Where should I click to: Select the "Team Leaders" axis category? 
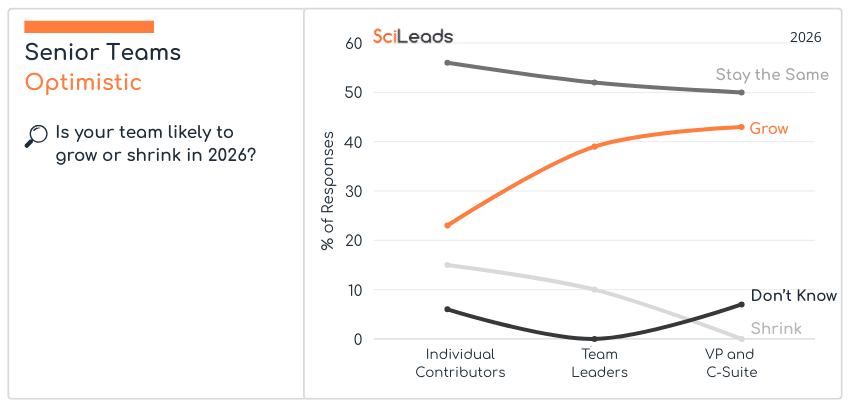(x=599, y=363)
